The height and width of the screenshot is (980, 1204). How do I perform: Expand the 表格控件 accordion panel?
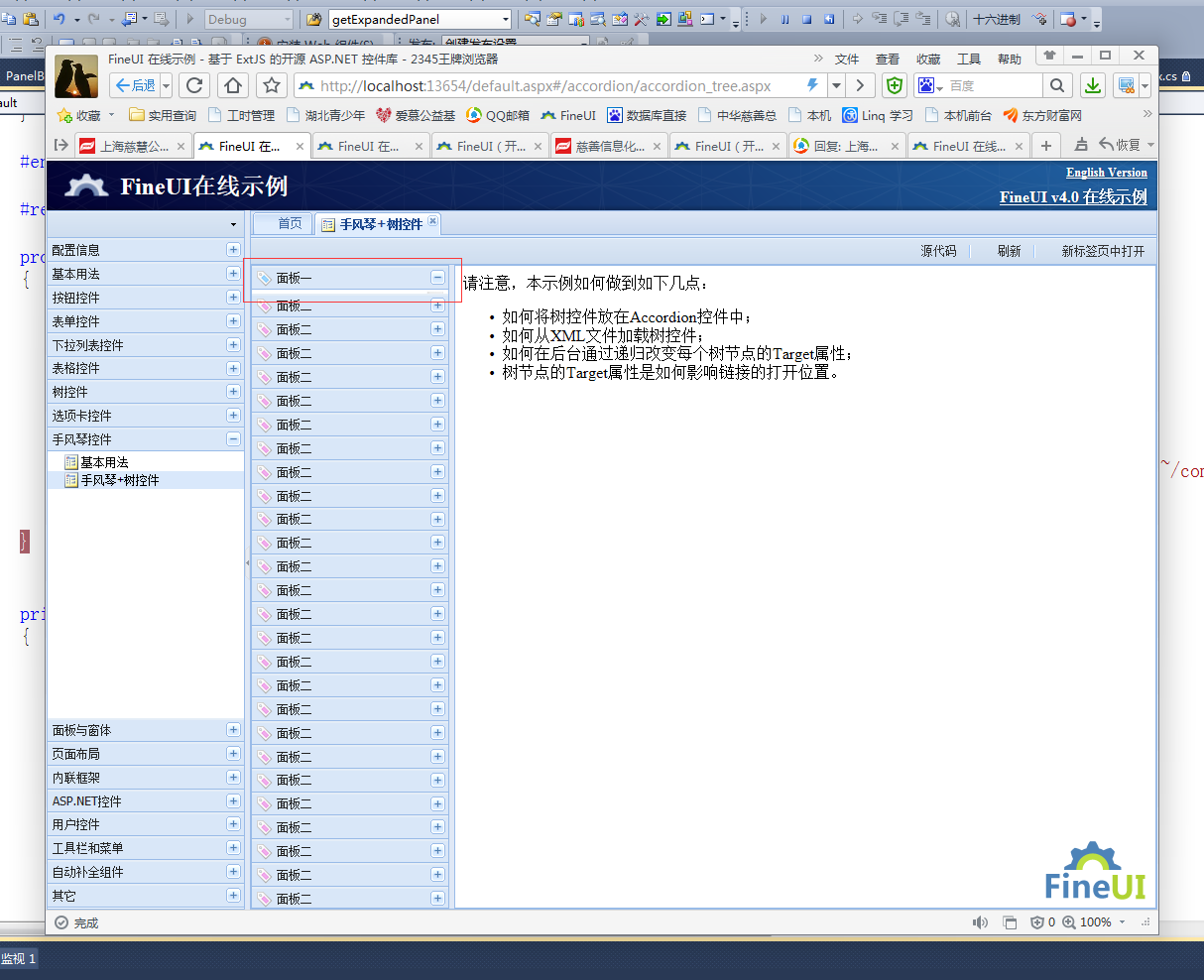point(233,368)
